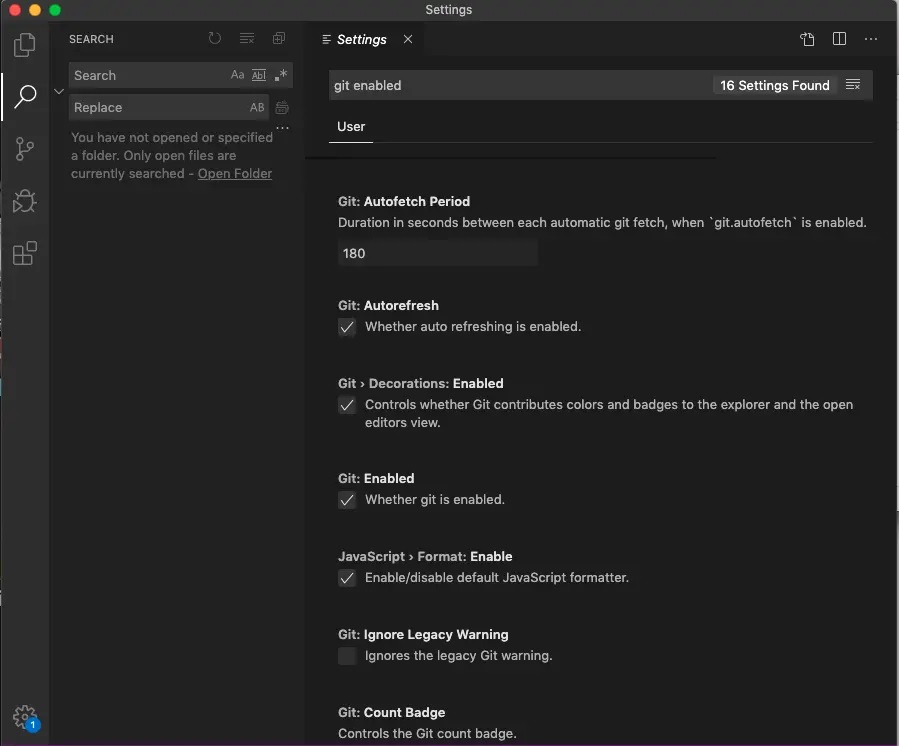The image size is (899, 746).
Task: Enable Use Regular Expression search option
Action: pyautogui.click(x=281, y=76)
